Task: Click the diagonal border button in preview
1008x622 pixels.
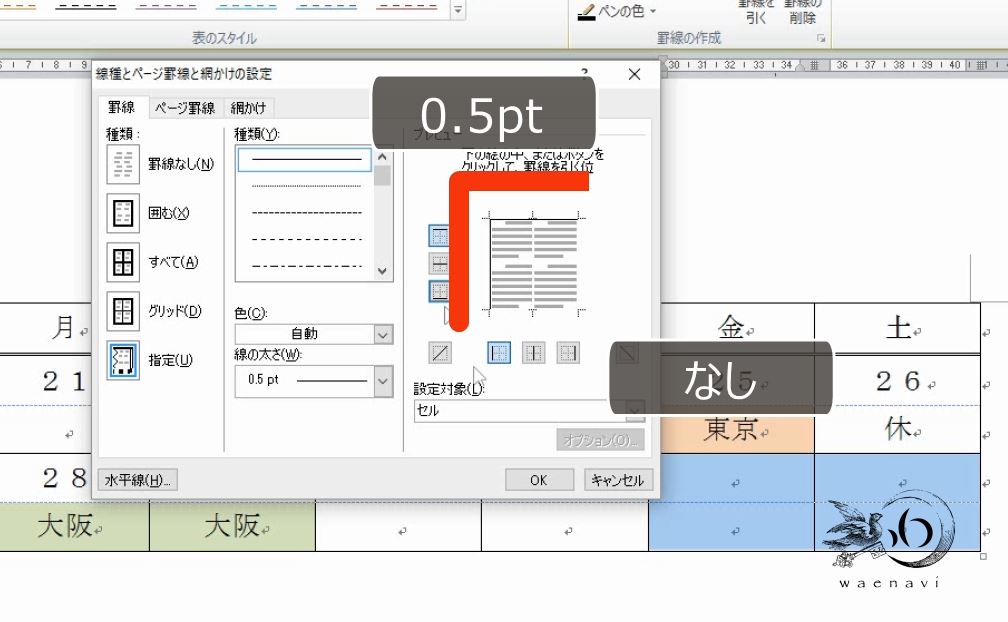Action: tap(441, 352)
